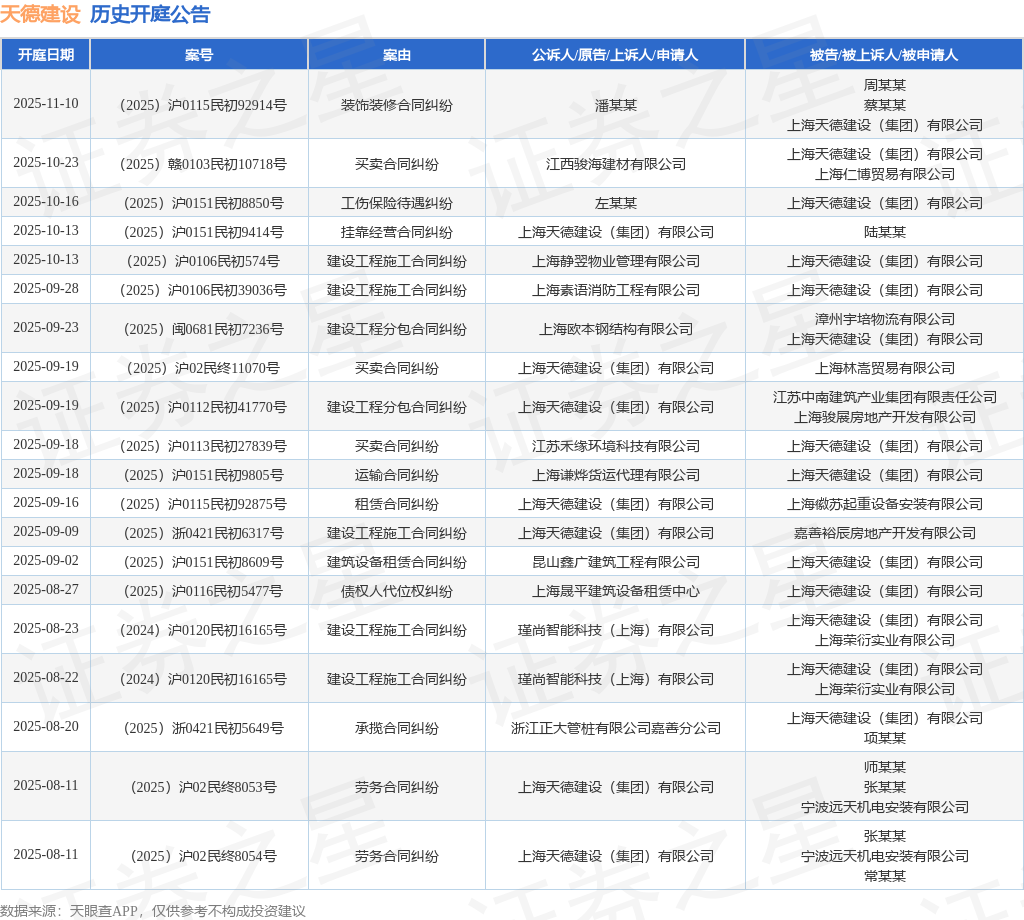Click the 天德建设 title text
The width and height of the screenshot is (1024, 920).
click(x=40, y=14)
